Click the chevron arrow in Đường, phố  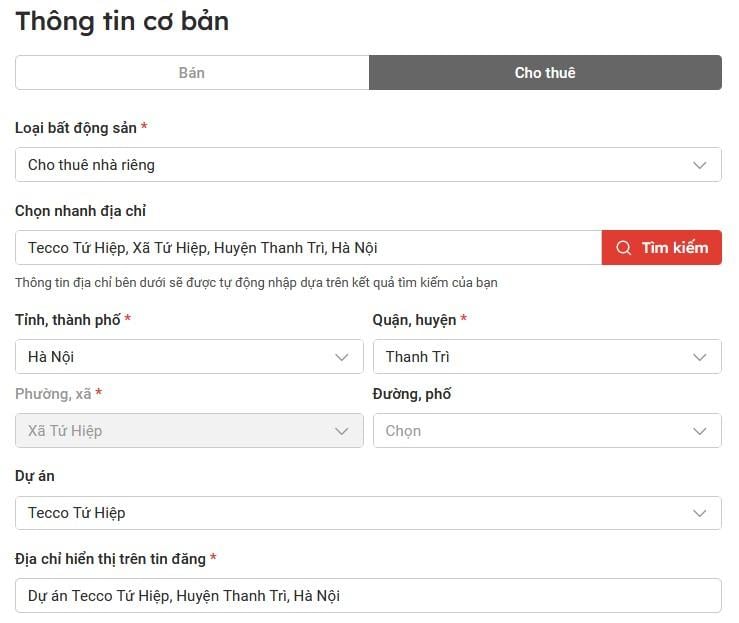pos(700,431)
